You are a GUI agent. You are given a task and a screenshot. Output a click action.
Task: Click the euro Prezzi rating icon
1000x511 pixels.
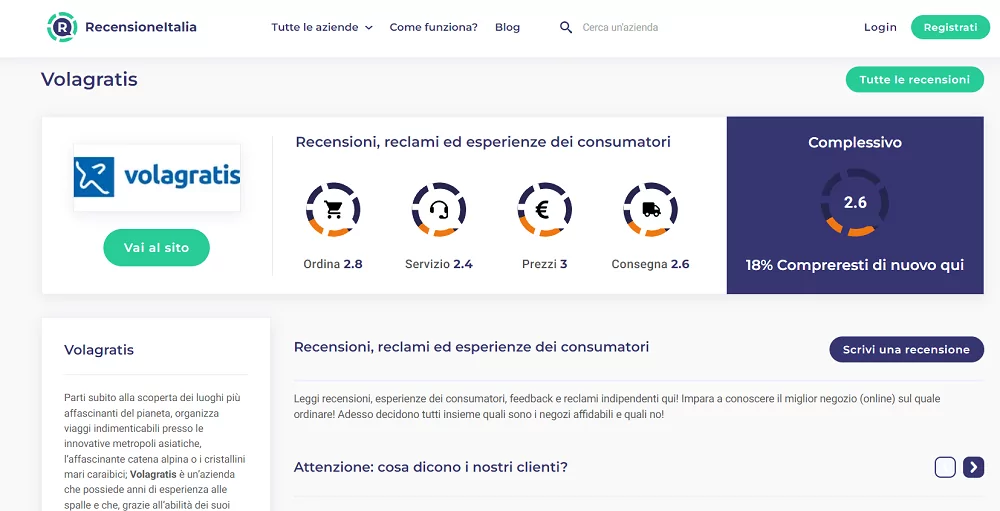pyautogui.click(x=544, y=210)
